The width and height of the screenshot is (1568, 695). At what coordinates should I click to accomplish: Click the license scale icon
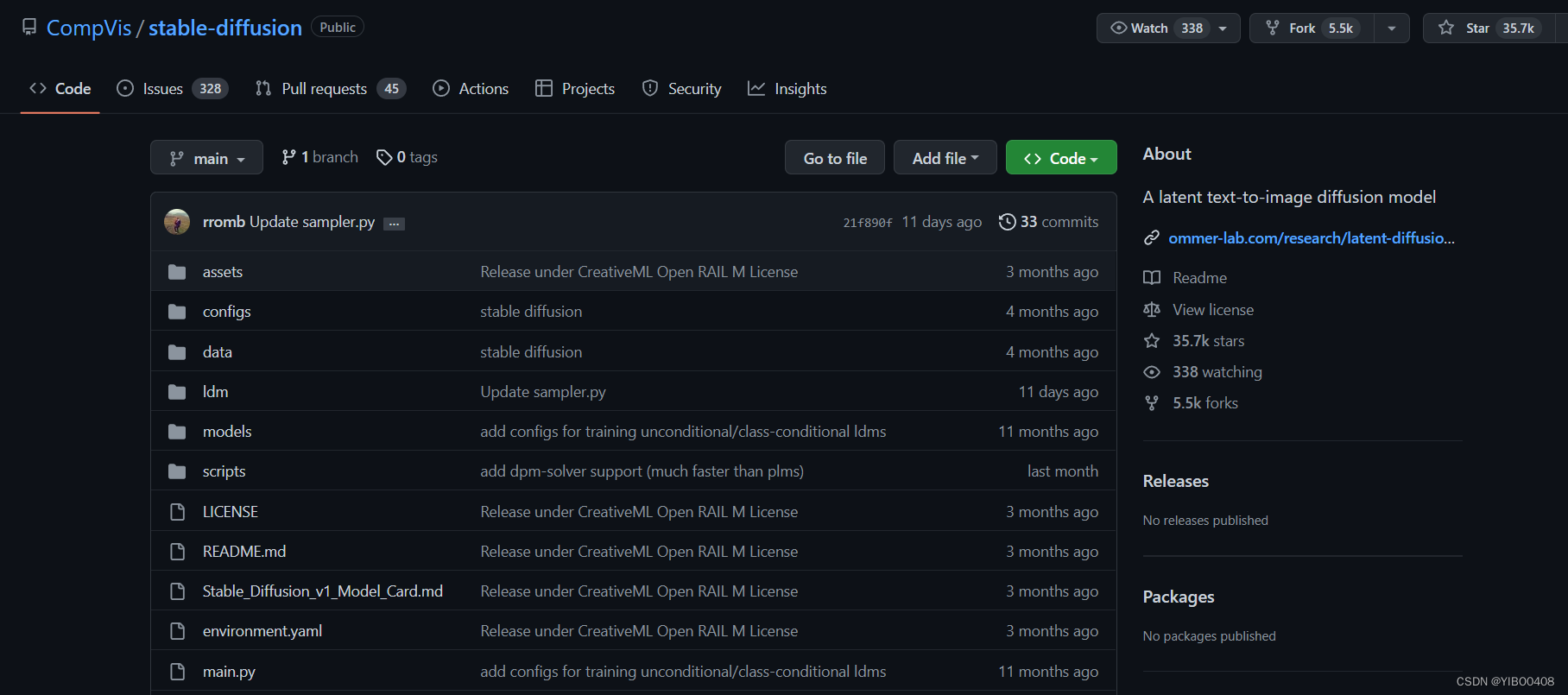(1152, 310)
